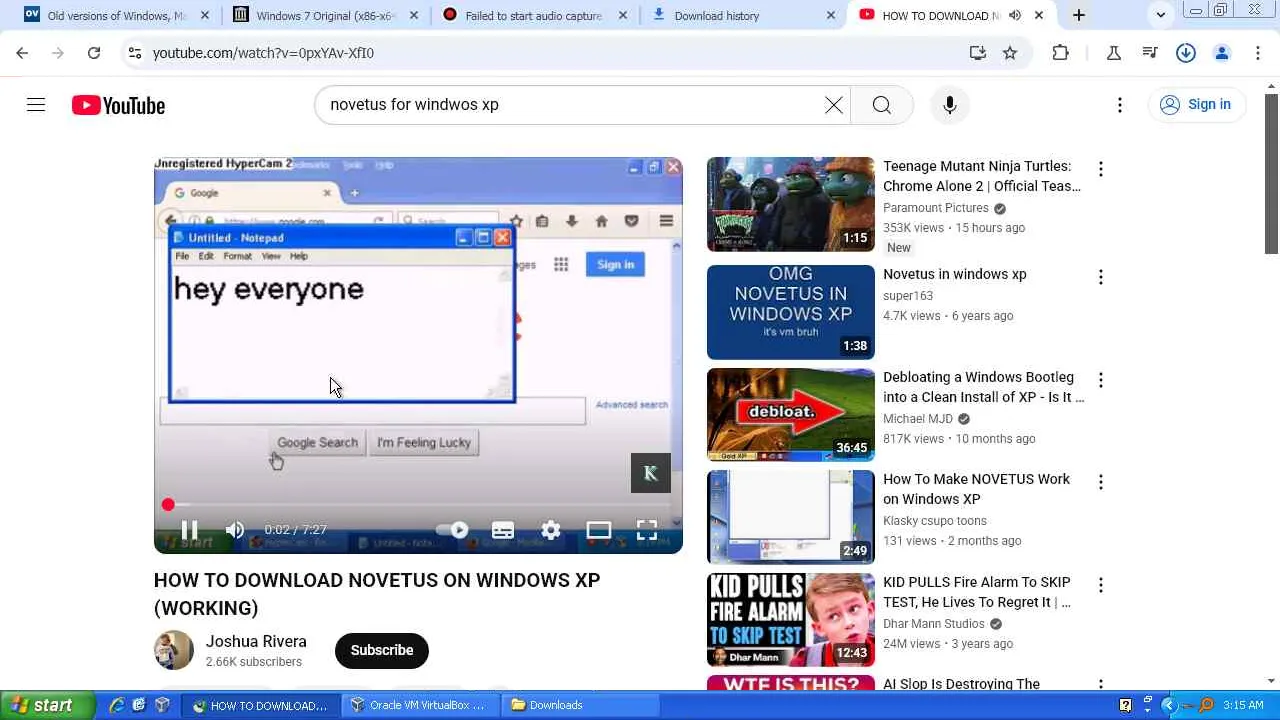The image size is (1280, 720).
Task: Open Chrome Labs flask icon
Action: click(1114, 53)
